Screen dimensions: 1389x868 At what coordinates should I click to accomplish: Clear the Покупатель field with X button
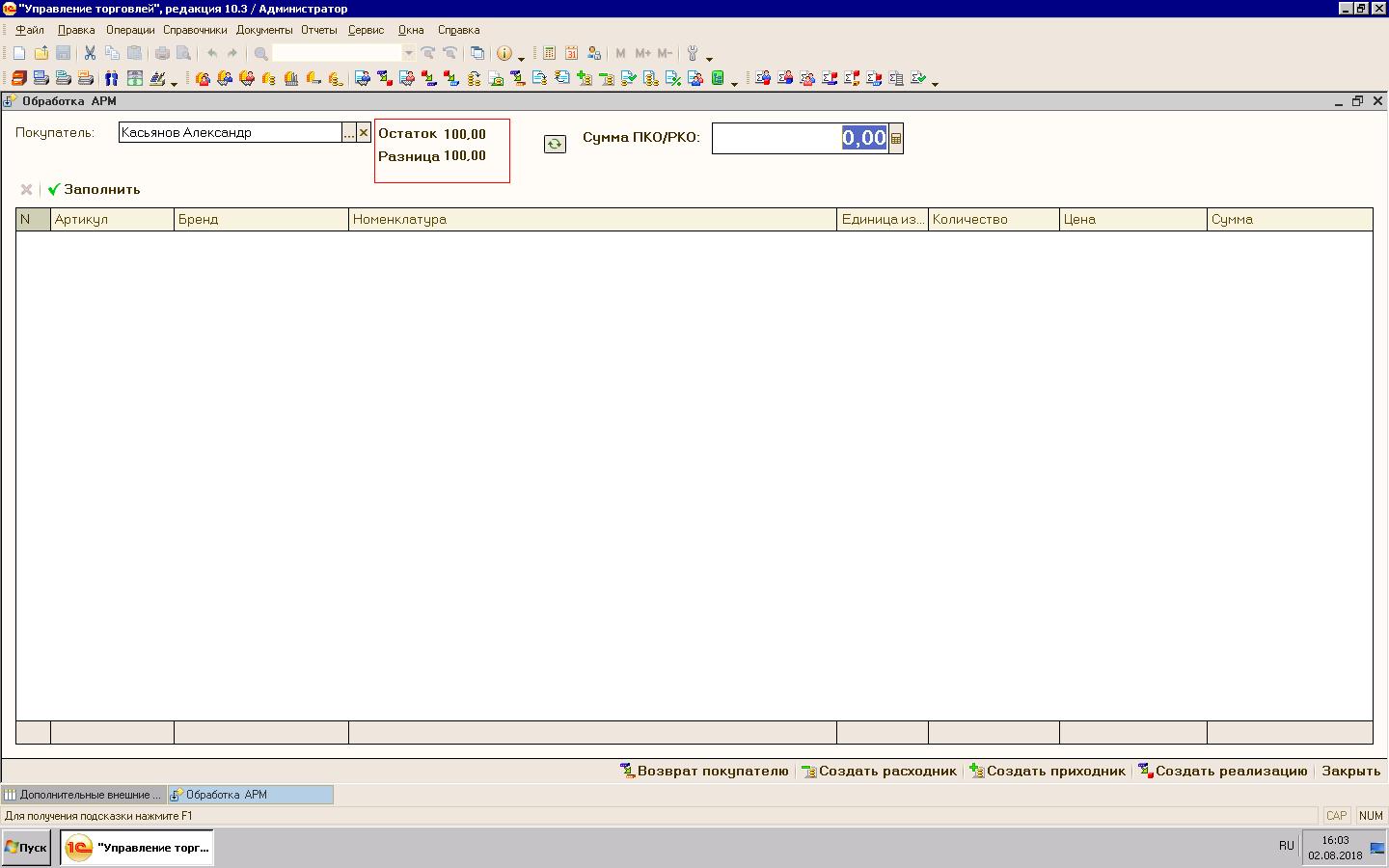[364, 133]
